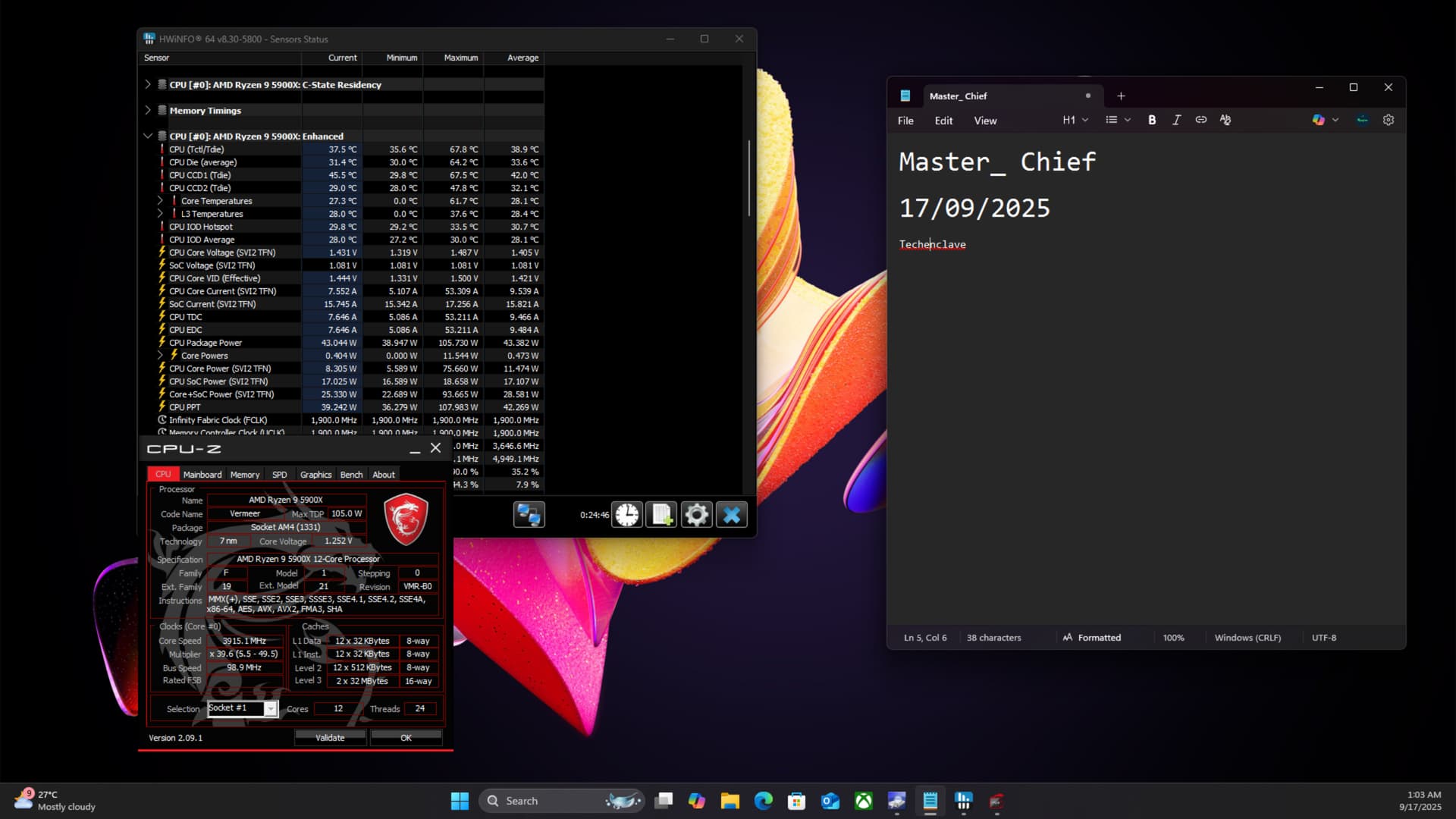Switch to CPU-Z MSI taskbar icon
This screenshot has height=819, width=1456.
pos(997,801)
